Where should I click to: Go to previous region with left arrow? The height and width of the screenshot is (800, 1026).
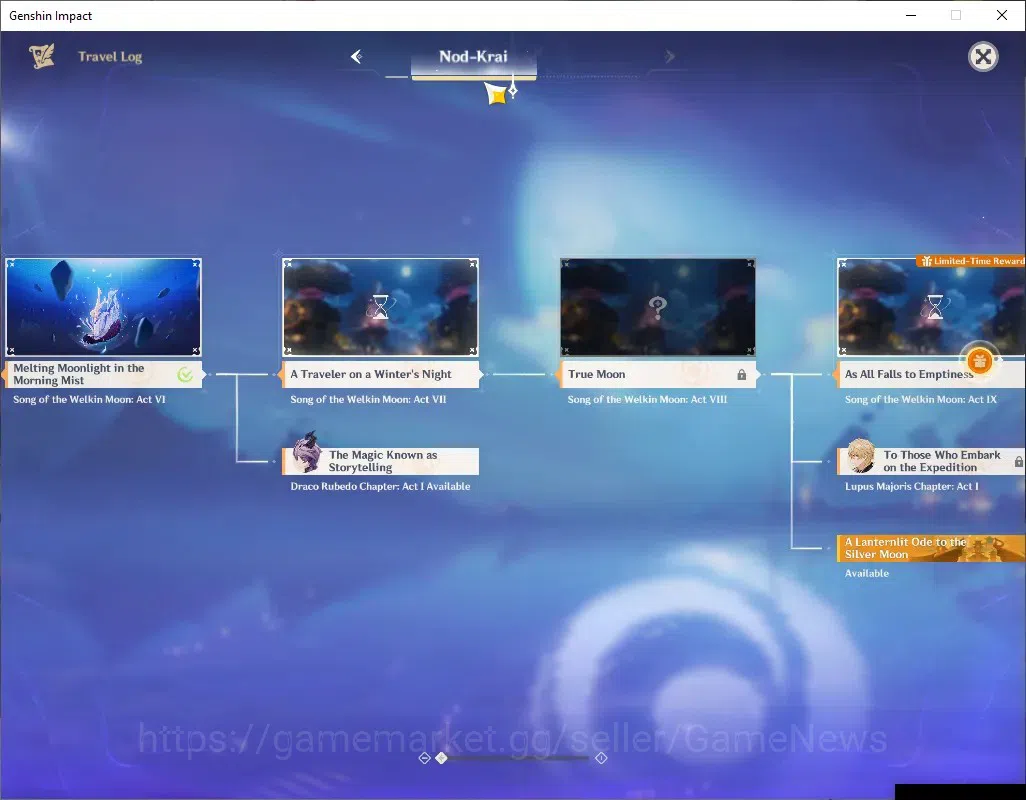(x=357, y=56)
